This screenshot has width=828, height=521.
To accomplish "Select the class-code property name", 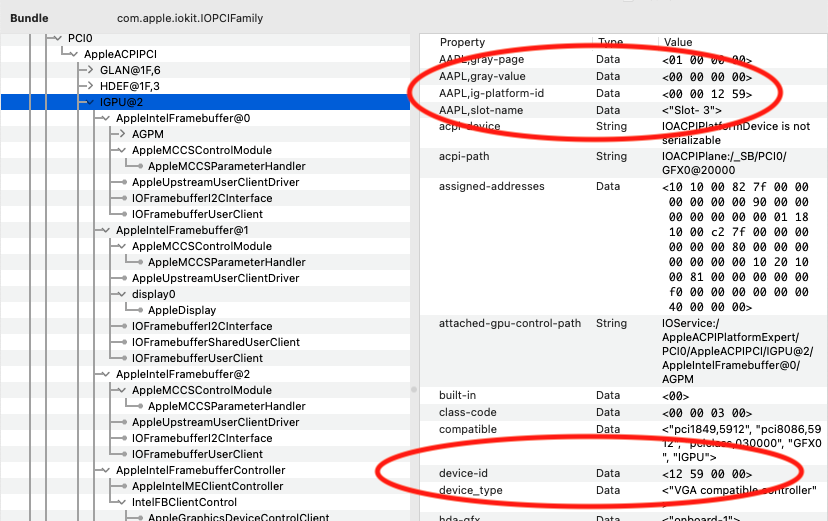I will coord(468,412).
